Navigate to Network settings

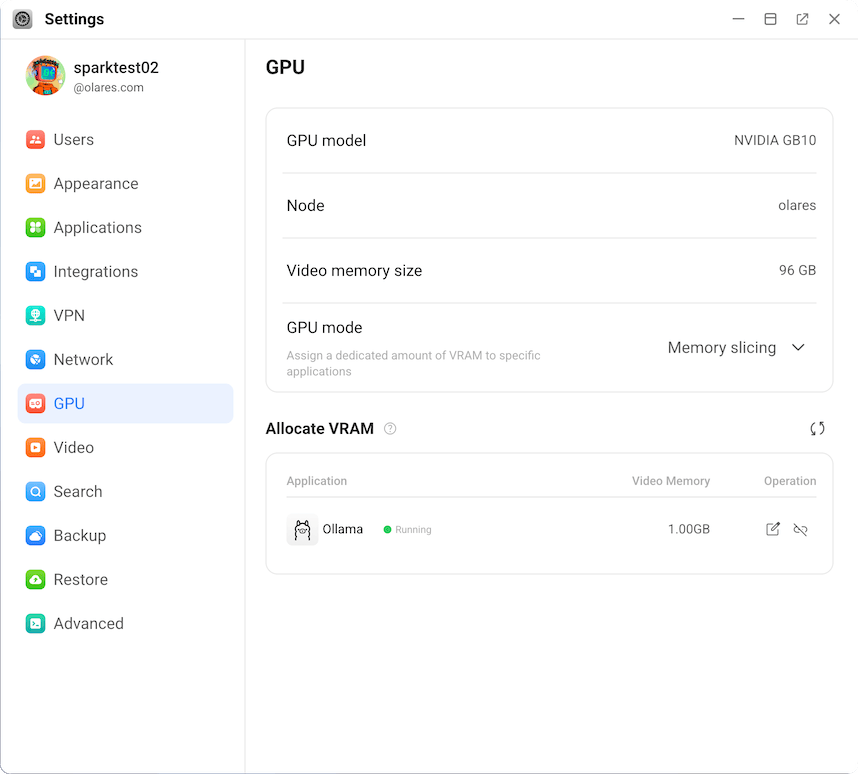(83, 360)
